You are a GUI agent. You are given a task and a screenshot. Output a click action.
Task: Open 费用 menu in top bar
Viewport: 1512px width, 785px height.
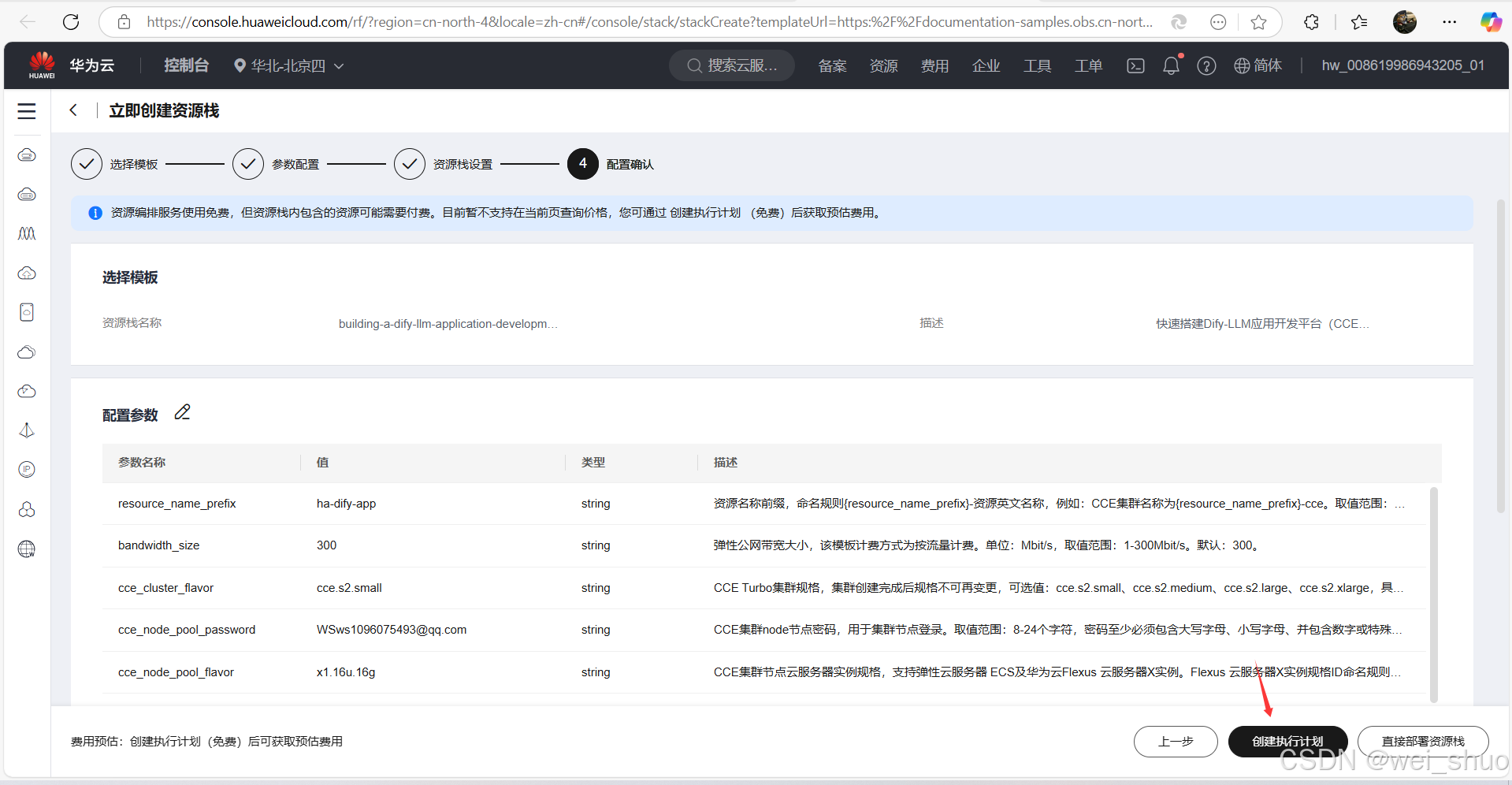pos(934,66)
